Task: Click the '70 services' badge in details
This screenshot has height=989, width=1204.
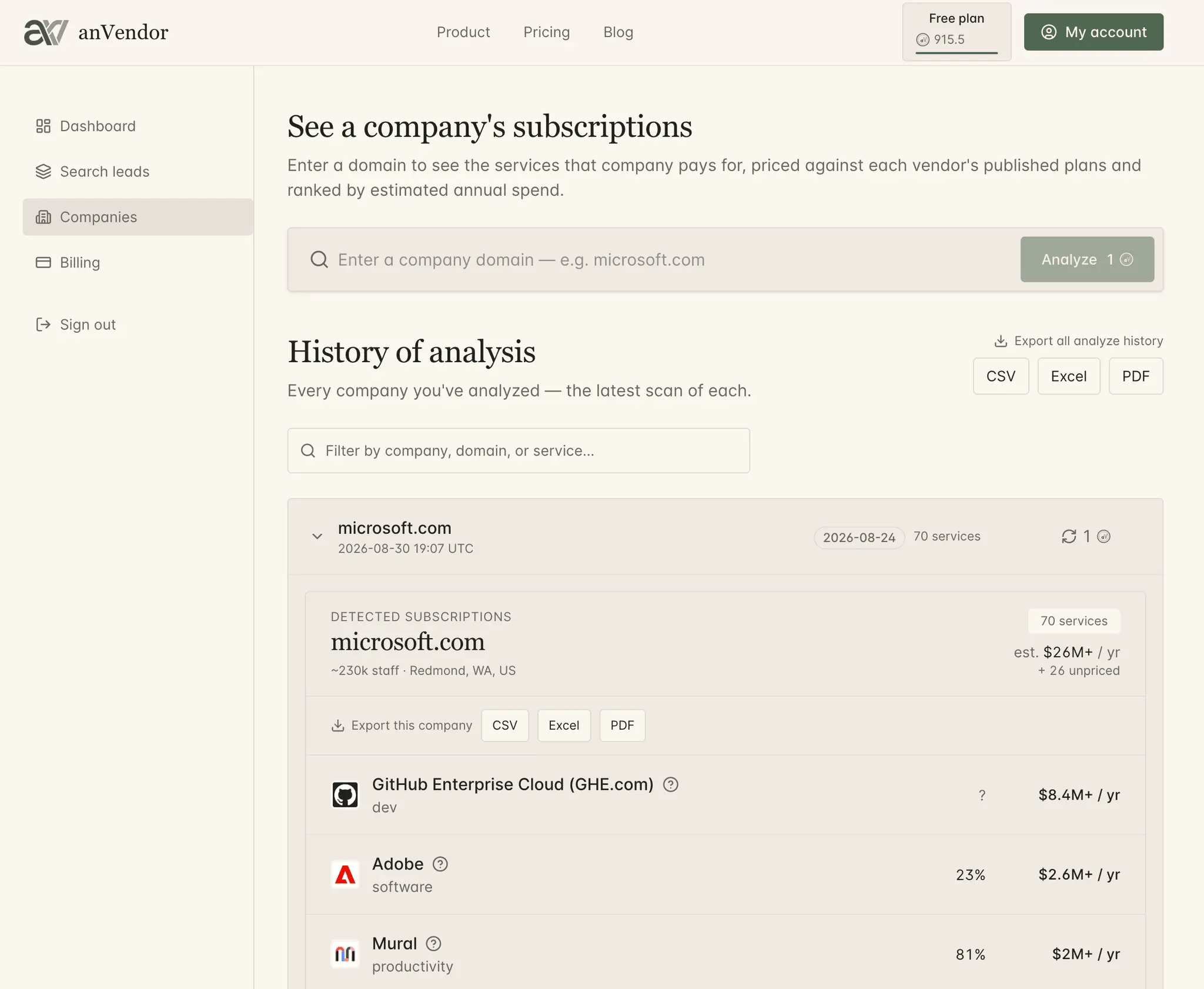Action: pos(1073,621)
